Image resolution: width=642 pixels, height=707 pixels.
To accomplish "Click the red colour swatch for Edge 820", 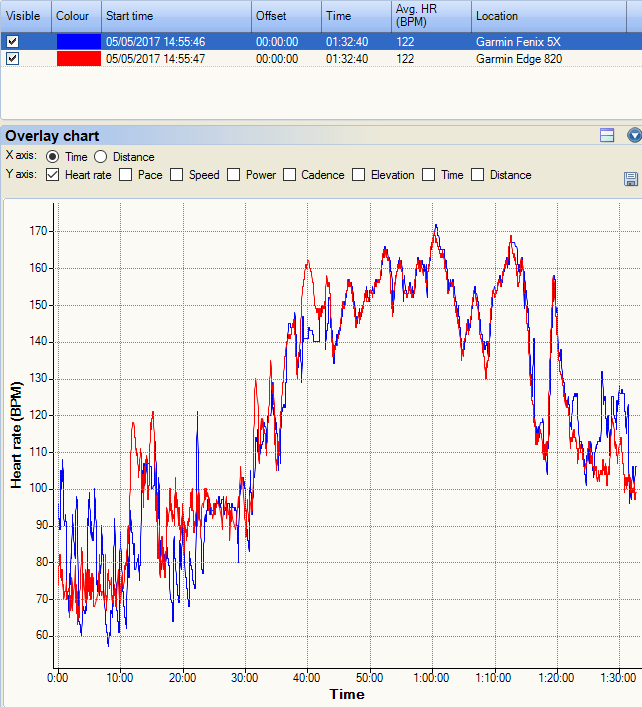I will 78,59.
